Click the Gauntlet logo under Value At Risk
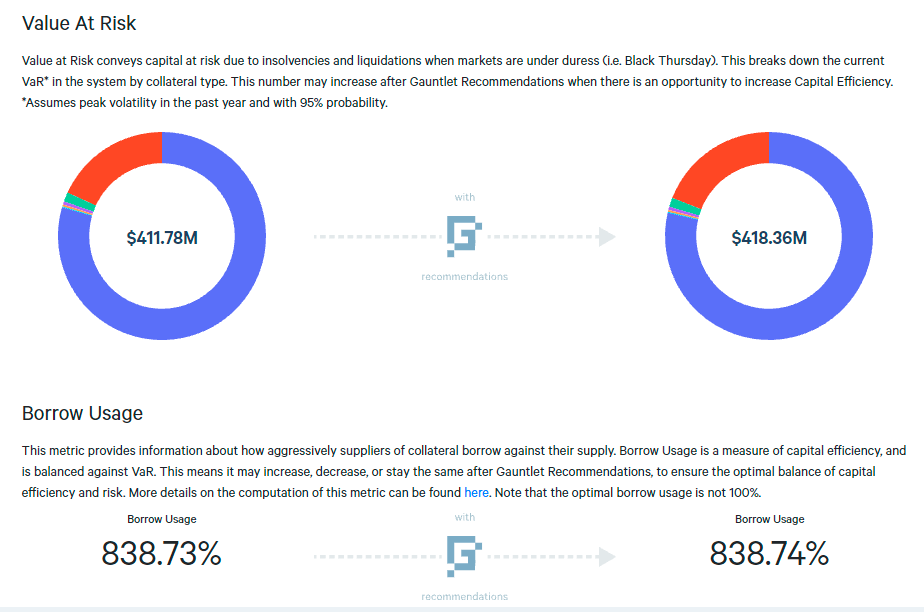 click(x=464, y=236)
